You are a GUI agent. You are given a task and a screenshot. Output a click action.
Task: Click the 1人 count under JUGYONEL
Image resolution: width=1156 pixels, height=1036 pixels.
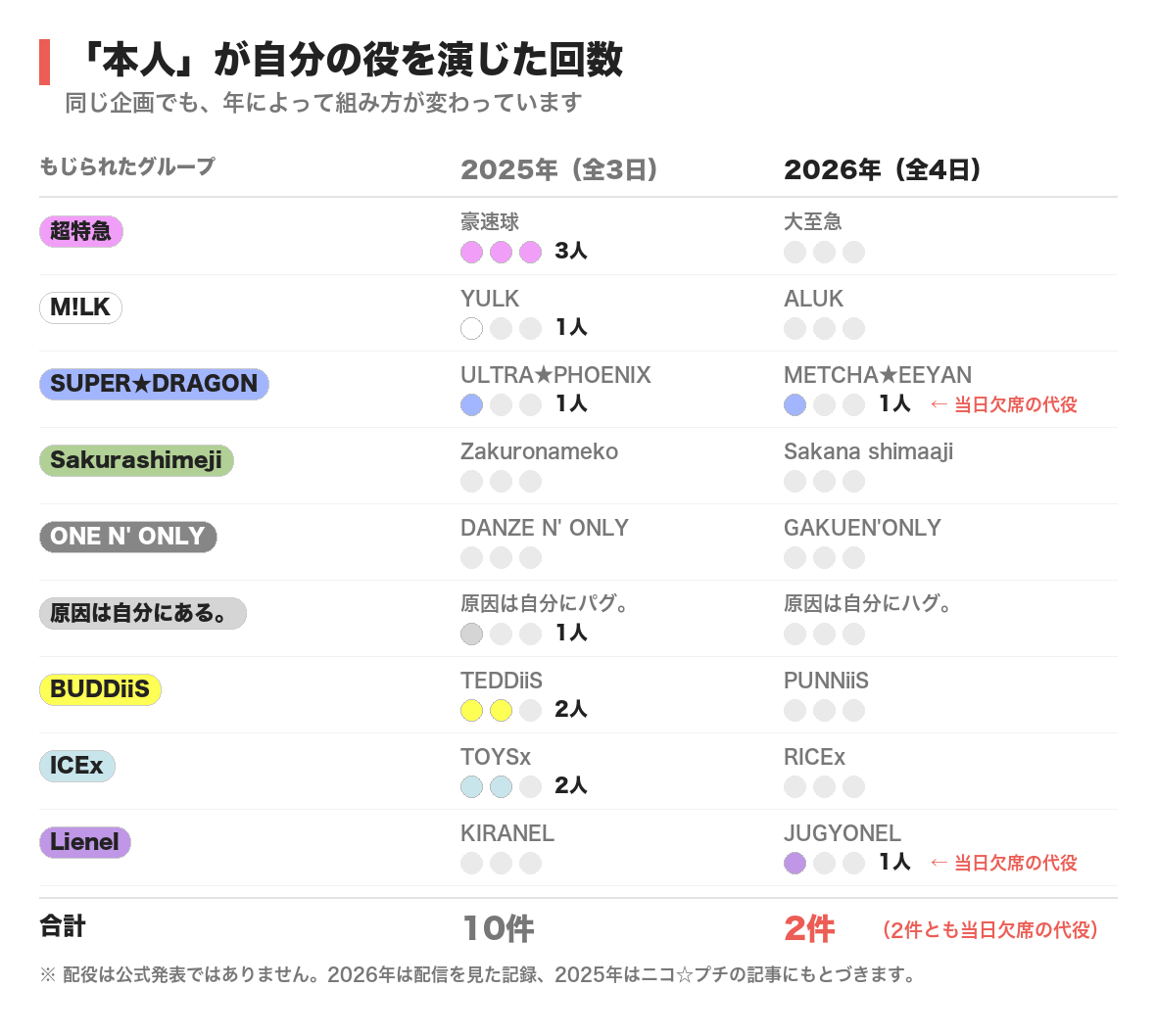(895, 862)
